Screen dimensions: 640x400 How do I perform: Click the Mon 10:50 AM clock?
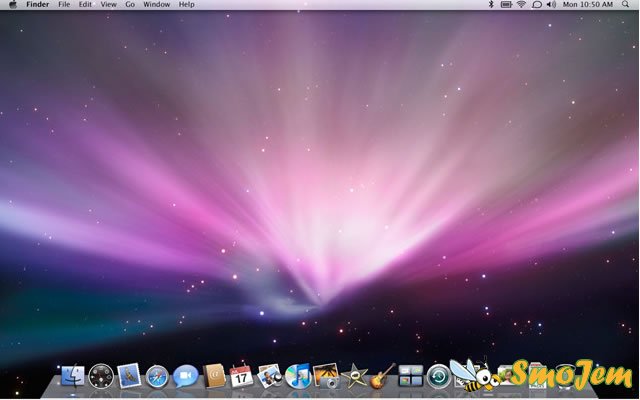pyautogui.click(x=588, y=4)
